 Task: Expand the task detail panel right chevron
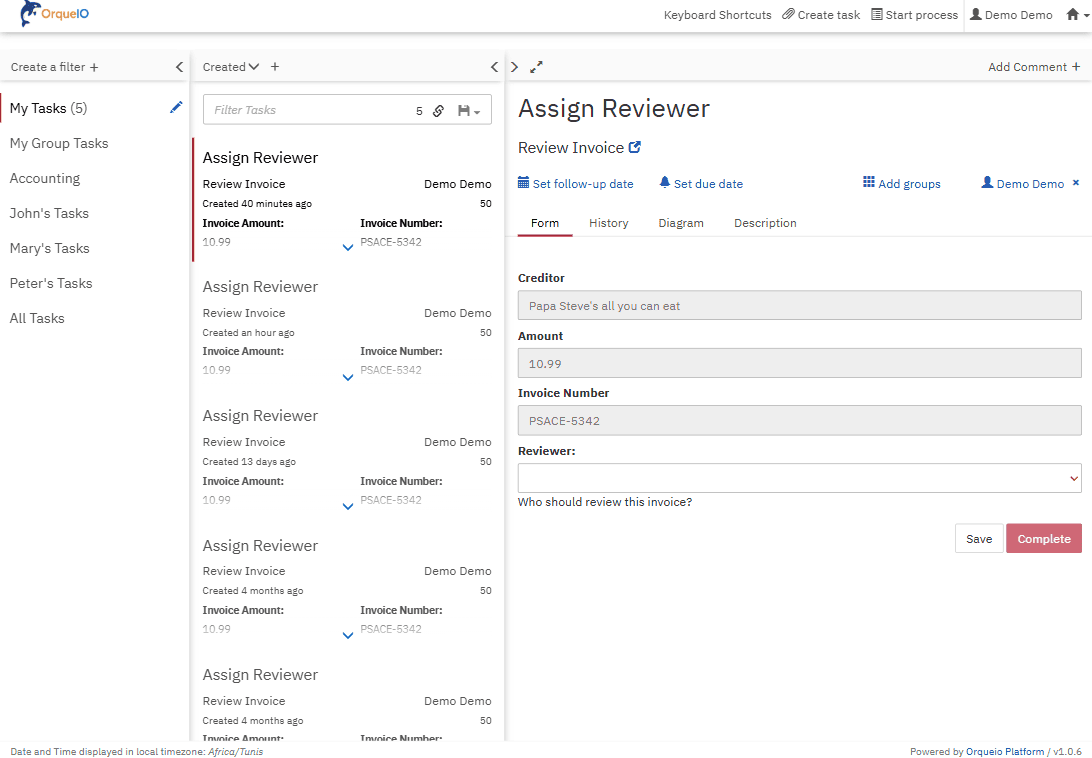515,67
